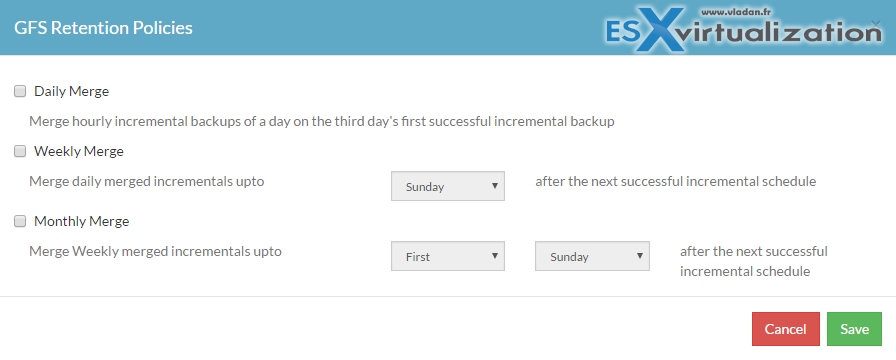
Task: Click the ESX virtualization logo
Action: click(x=744, y=30)
